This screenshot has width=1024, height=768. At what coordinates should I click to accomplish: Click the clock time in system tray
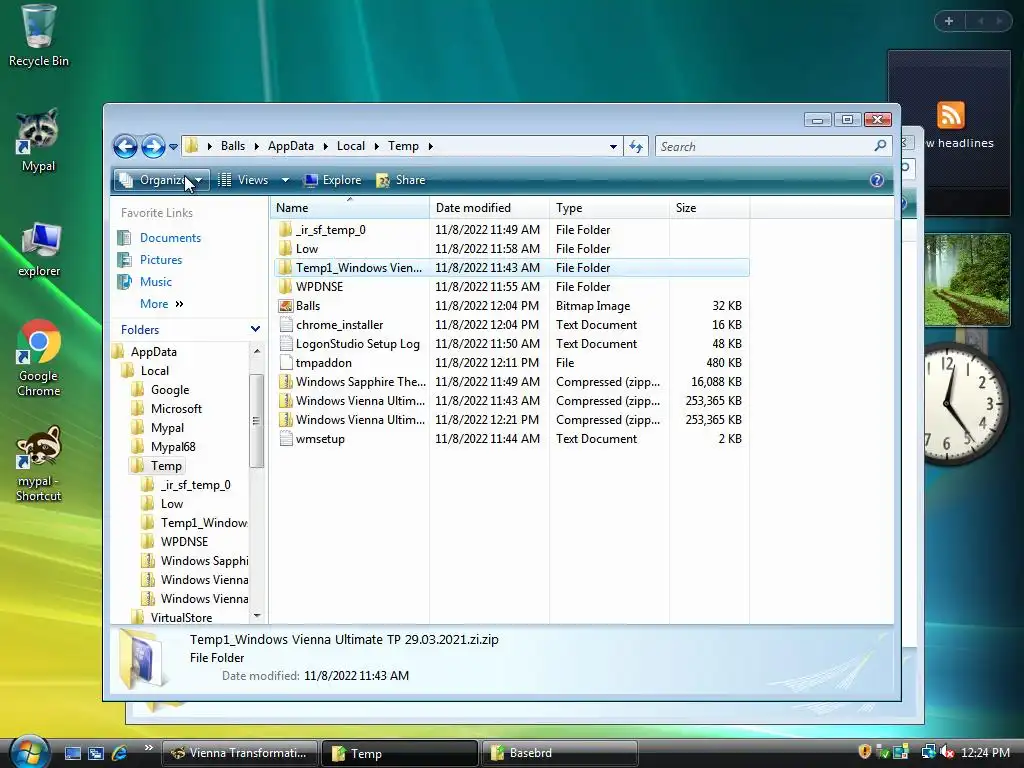pyautogui.click(x=985, y=752)
